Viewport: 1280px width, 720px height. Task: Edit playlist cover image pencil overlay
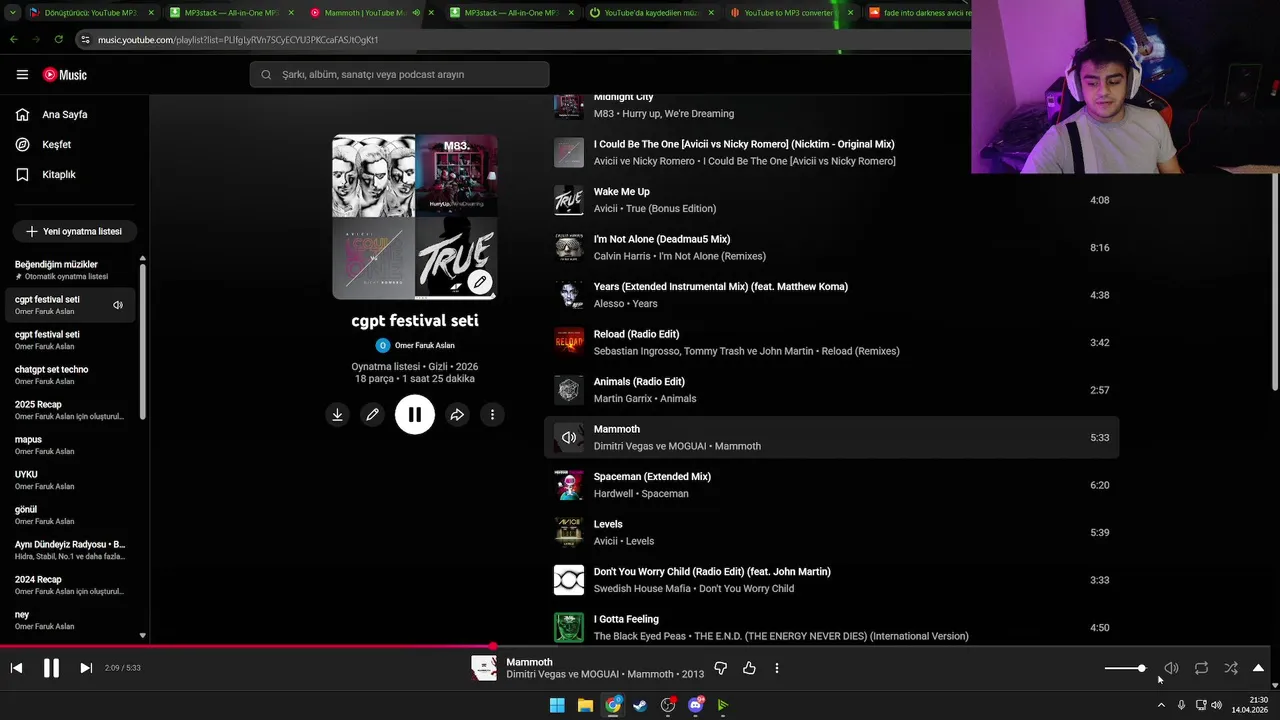[480, 282]
